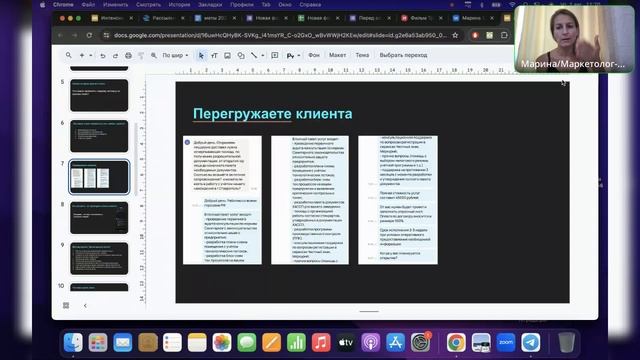Close the 'Интенсив' browser tab
Viewport: 640px width, 360px height.
pyautogui.click(x=131, y=18)
